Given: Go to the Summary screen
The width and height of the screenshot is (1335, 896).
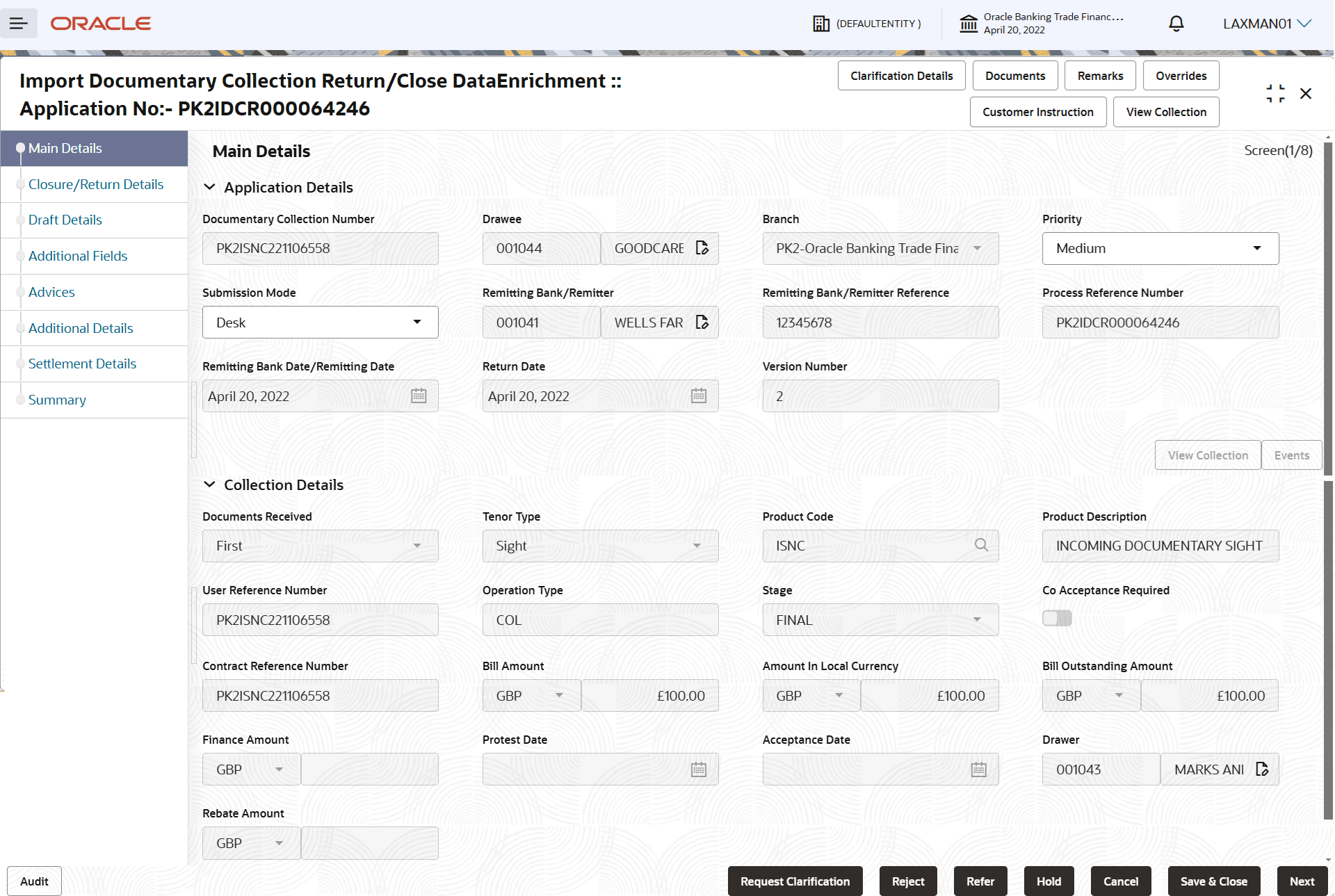Looking at the screenshot, I should click(57, 400).
